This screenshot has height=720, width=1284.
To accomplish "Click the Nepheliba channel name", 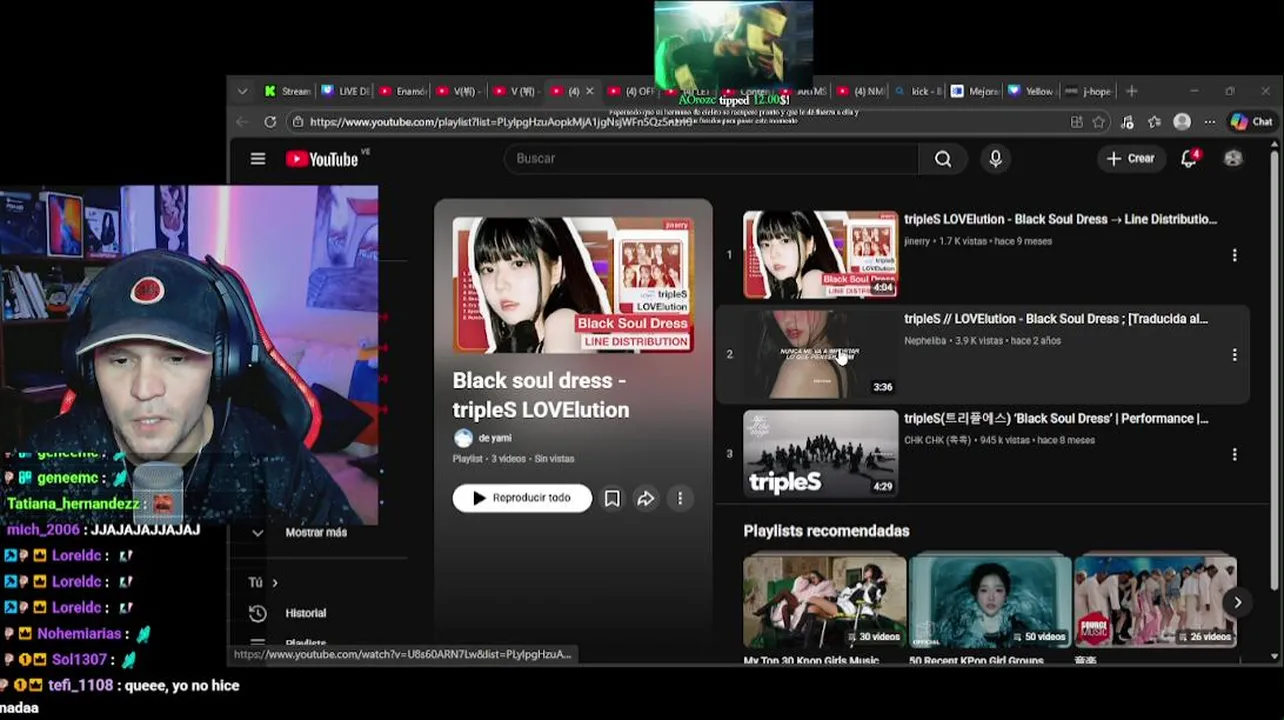I will 926,341.
